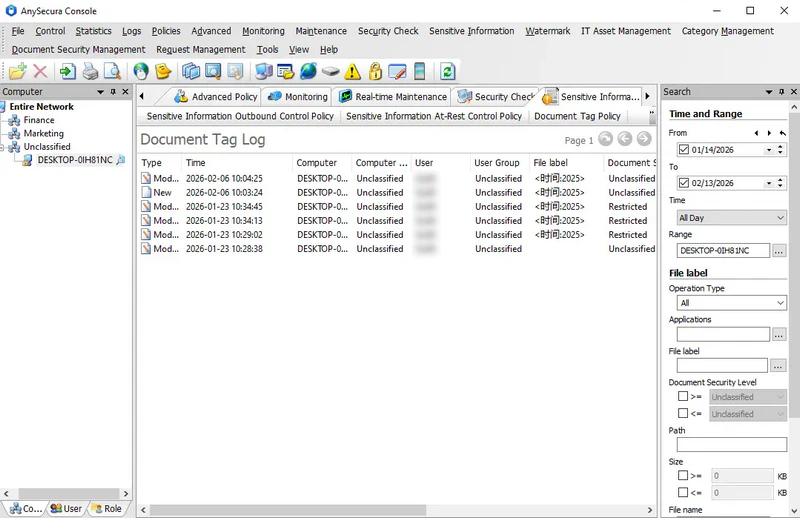This screenshot has height=518, width=800.
Task: Click the Applications browse ... button
Action: click(779, 335)
